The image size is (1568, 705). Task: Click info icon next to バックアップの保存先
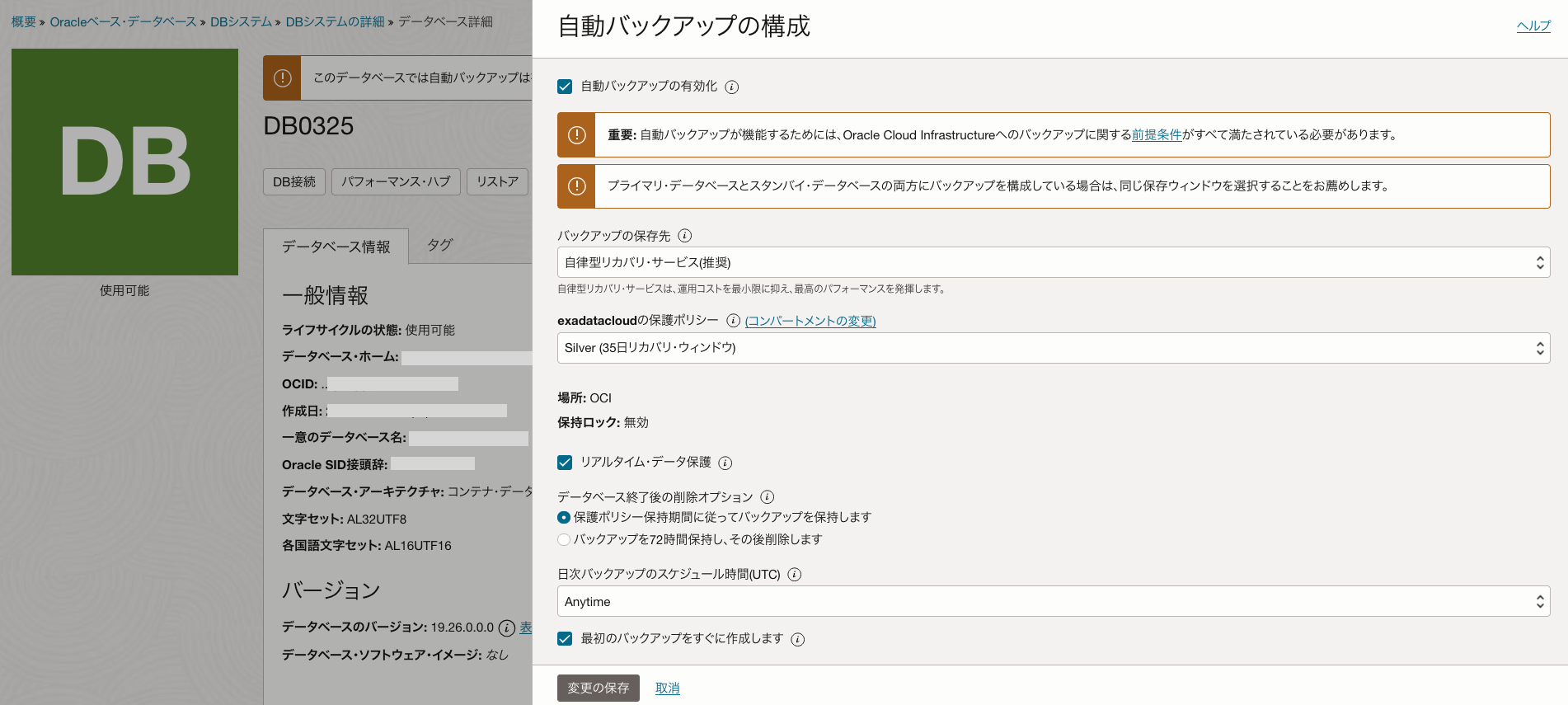click(684, 236)
